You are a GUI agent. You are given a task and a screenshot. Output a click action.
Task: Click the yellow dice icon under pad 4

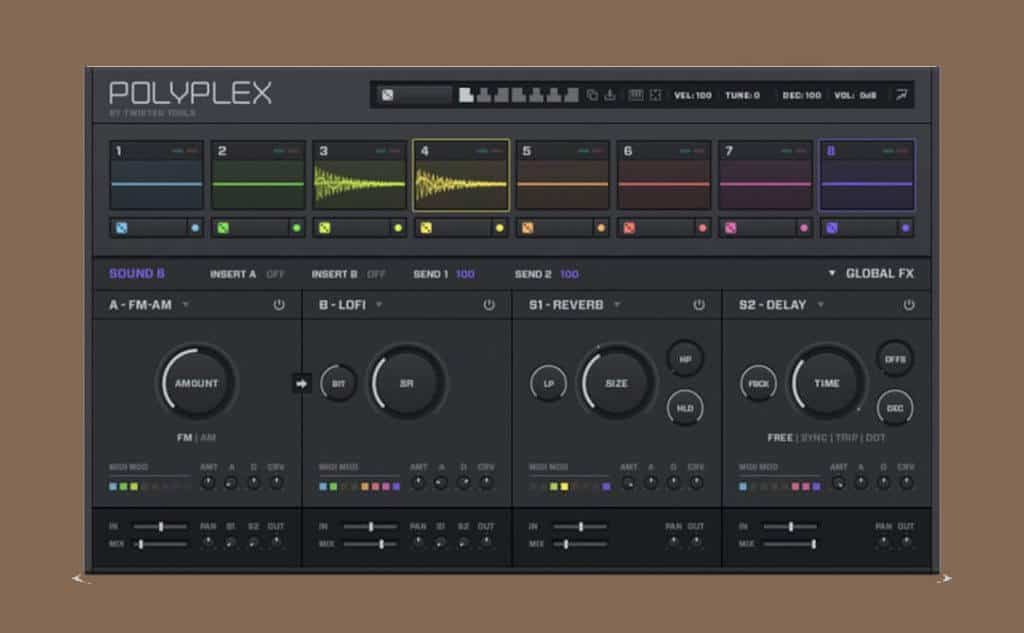click(426, 228)
